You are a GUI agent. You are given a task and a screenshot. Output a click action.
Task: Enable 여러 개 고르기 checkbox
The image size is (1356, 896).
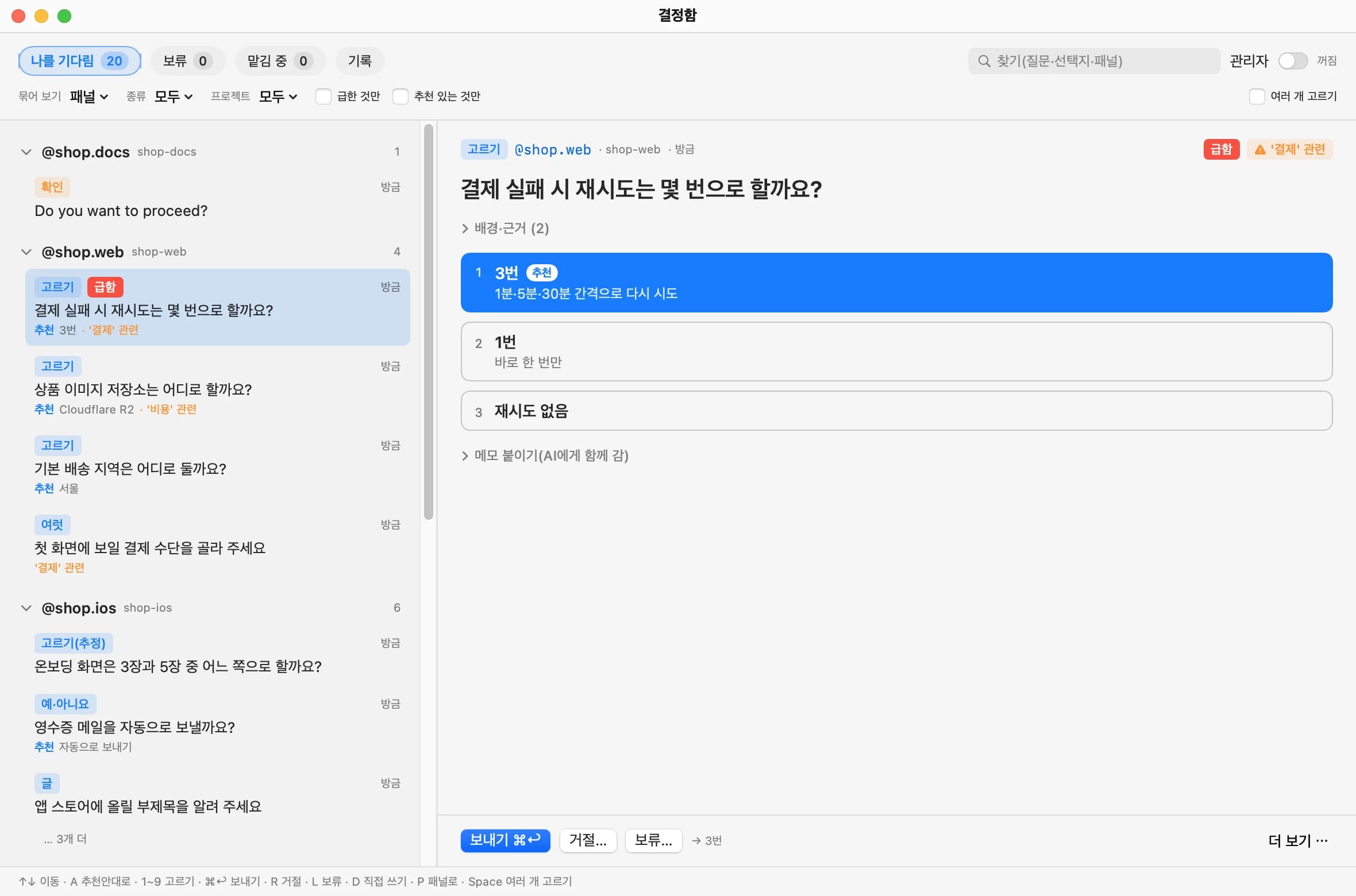coord(1257,96)
